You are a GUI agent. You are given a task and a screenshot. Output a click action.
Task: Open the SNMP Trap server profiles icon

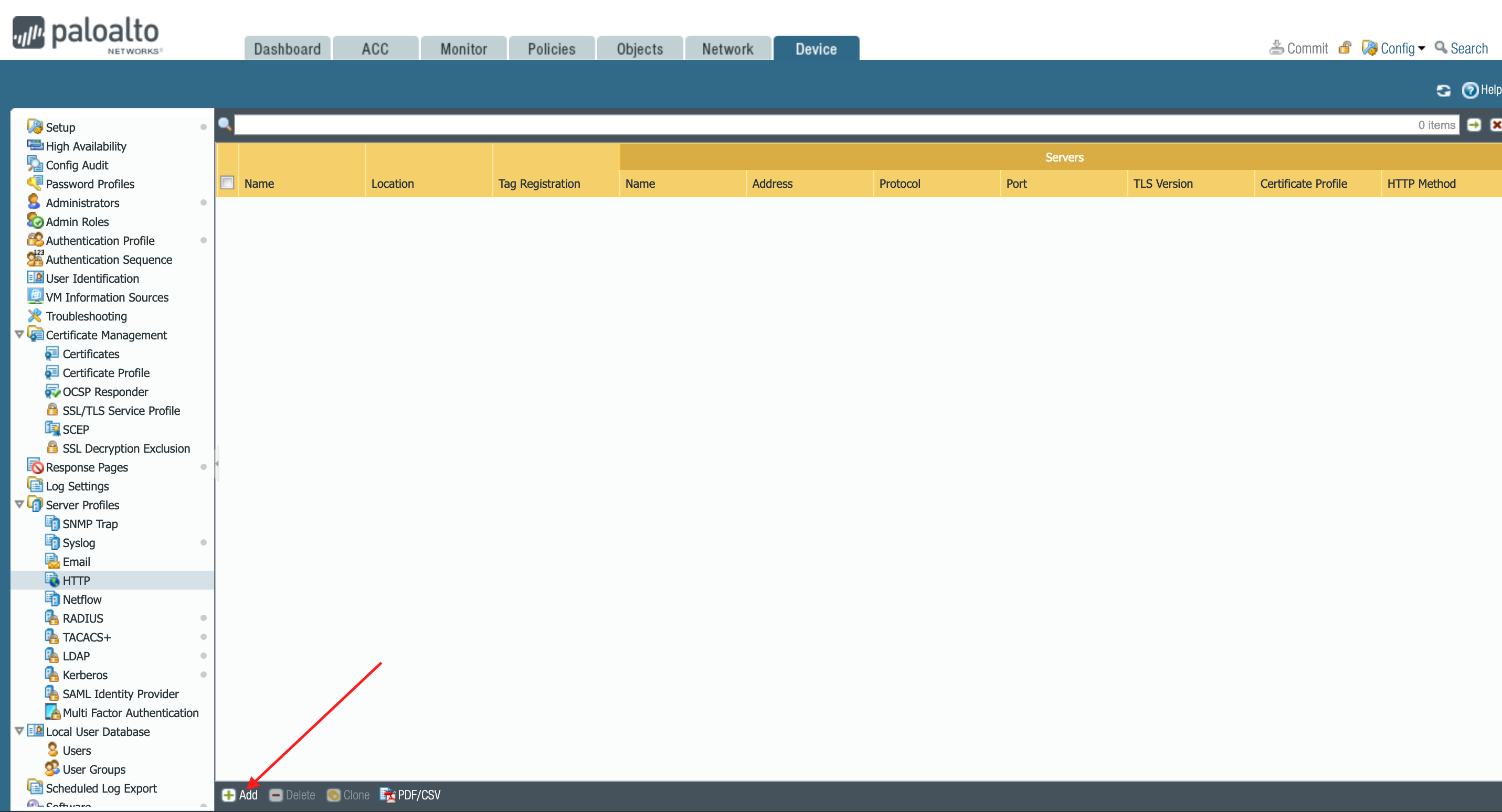tap(53, 523)
